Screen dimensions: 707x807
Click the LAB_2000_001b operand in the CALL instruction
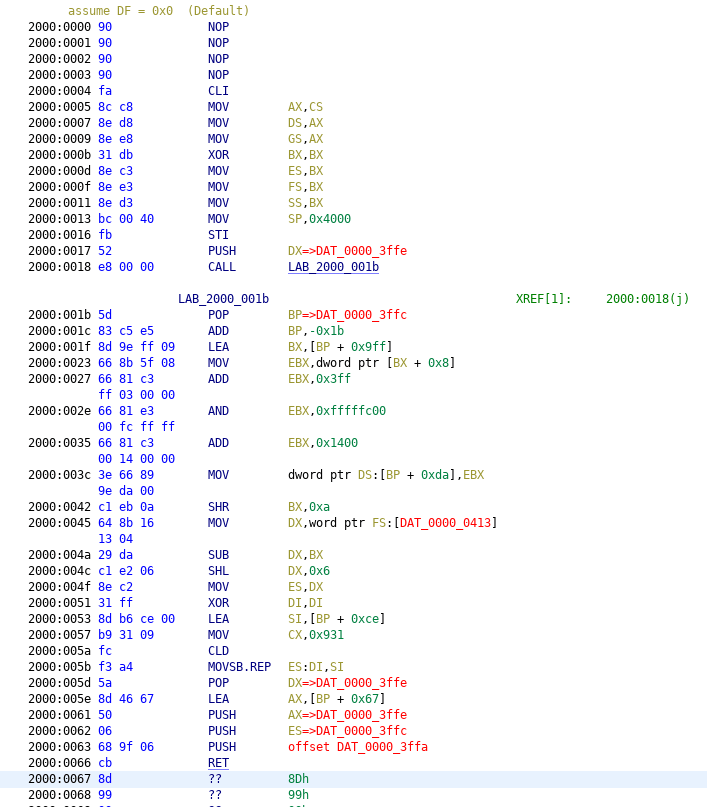pos(333,267)
